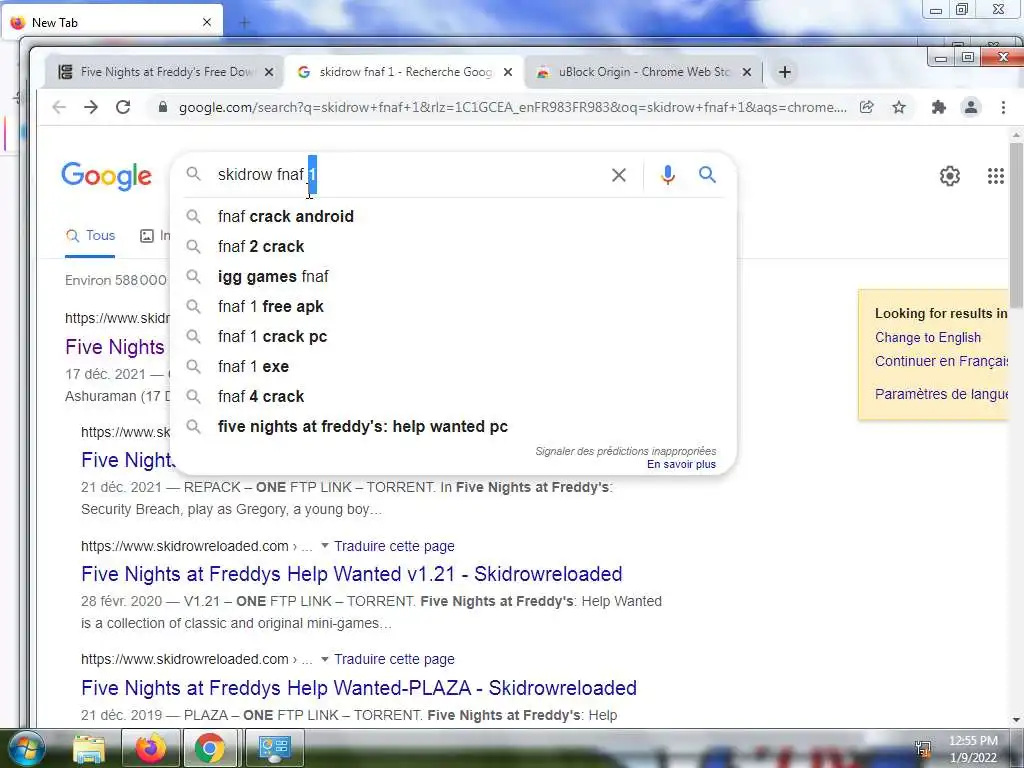Click the Chrome address bar URL
Image resolution: width=1024 pixels, height=768 pixels.
click(x=512, y=107)
